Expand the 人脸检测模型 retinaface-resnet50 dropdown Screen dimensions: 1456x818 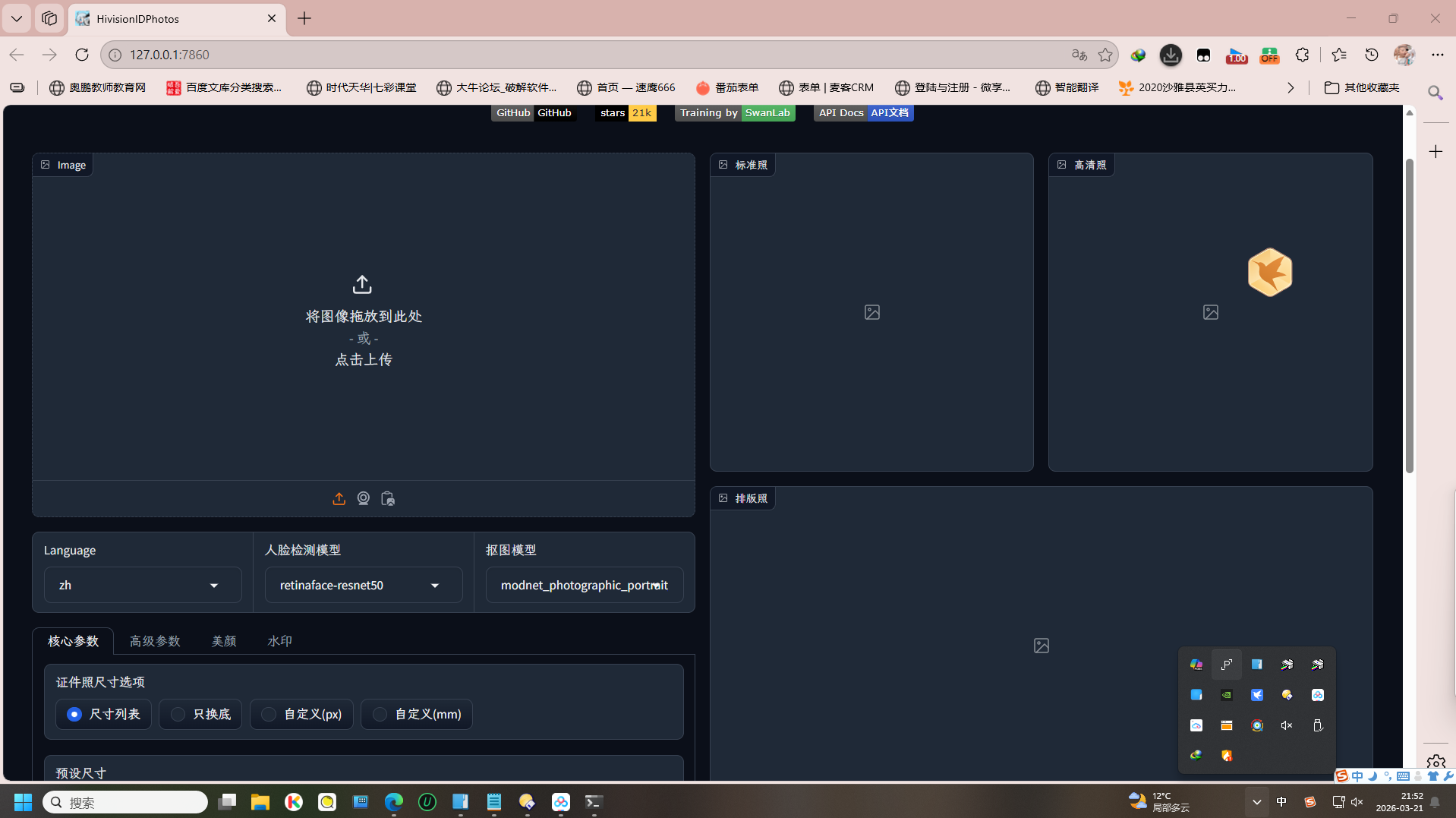coord(363,585)
